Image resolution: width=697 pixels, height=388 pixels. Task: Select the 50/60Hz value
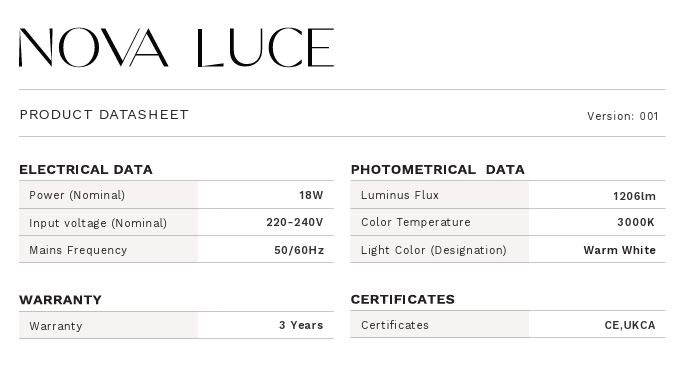(x=299, y=250)
